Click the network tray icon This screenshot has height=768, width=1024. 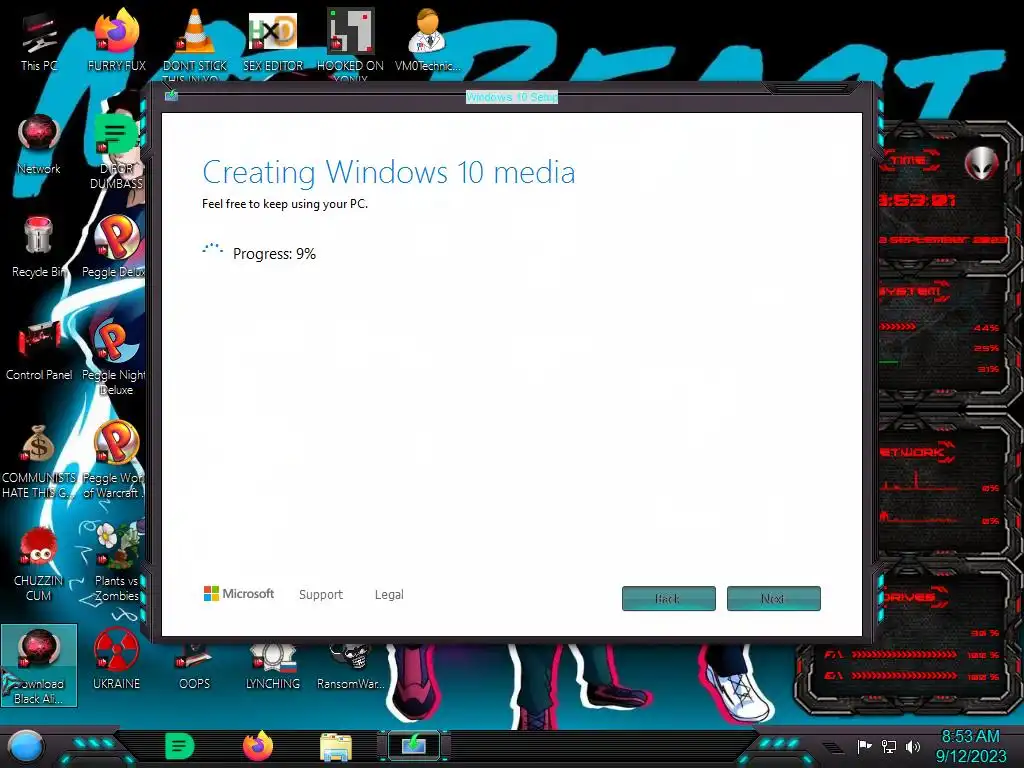pyautogui.click(x=889, y=746)
